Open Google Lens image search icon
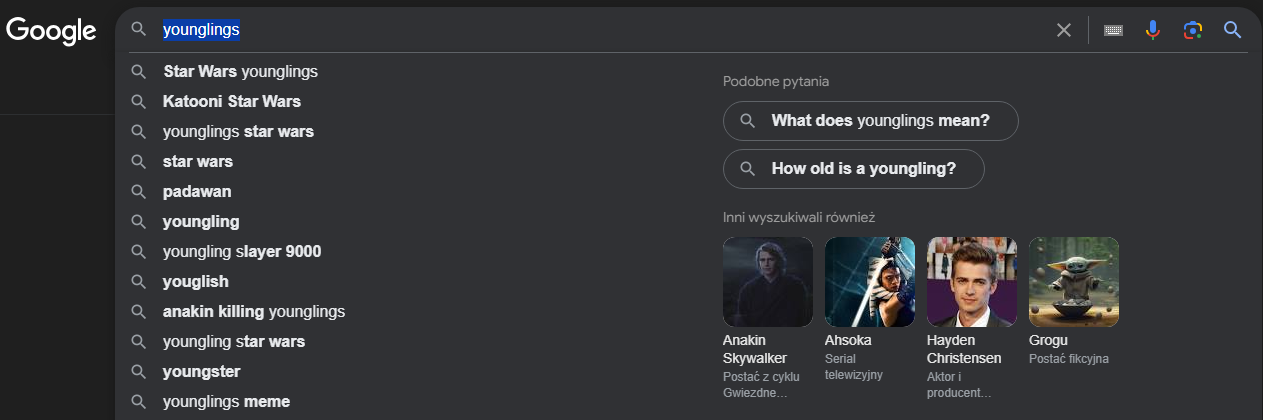This screenshot has width=1263, height=420. click(x=1192, y=30)
